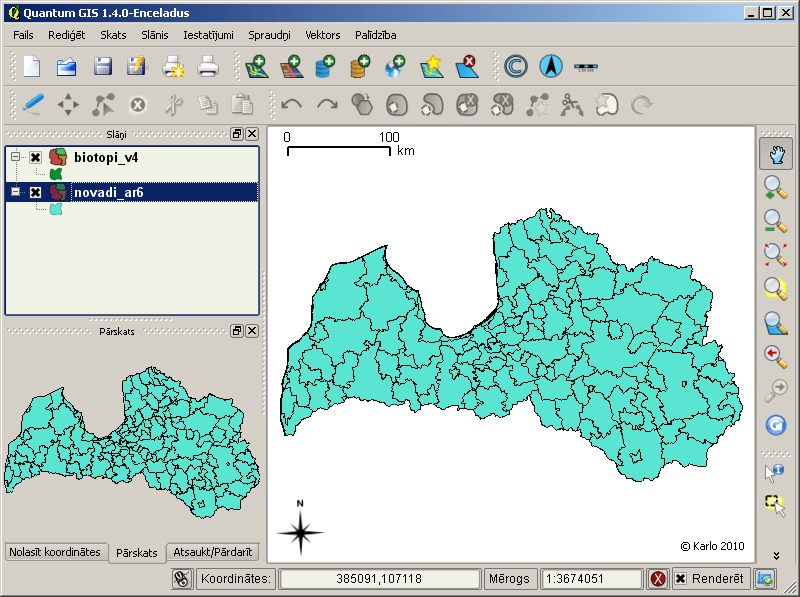Toggle visibility of the biotopi_v4 layer
The width and height of the screenshot is (800, 597).
click(x=35, y=157)
